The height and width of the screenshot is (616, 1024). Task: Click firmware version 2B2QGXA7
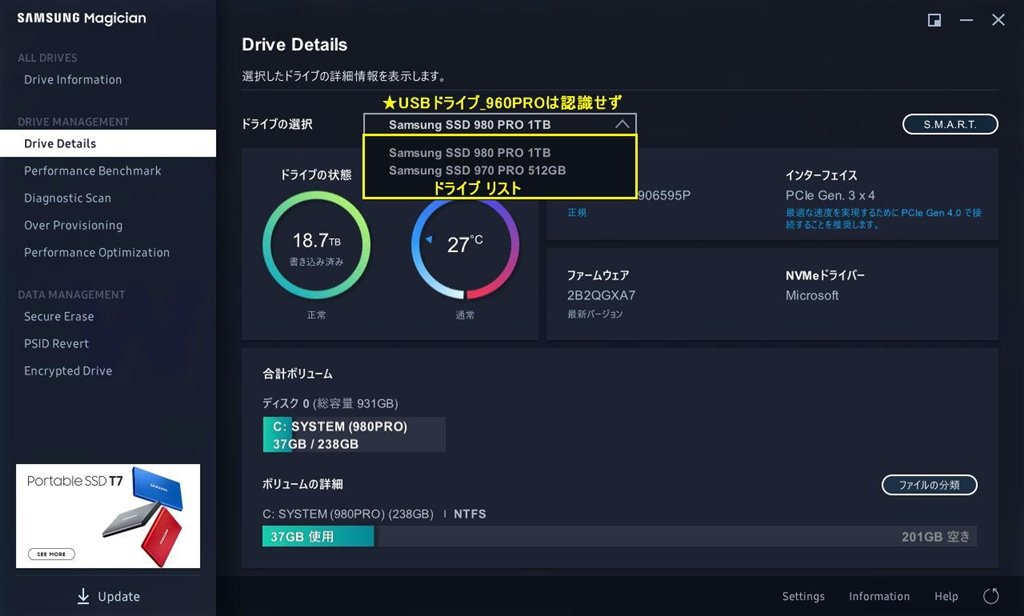coord(601,295)
